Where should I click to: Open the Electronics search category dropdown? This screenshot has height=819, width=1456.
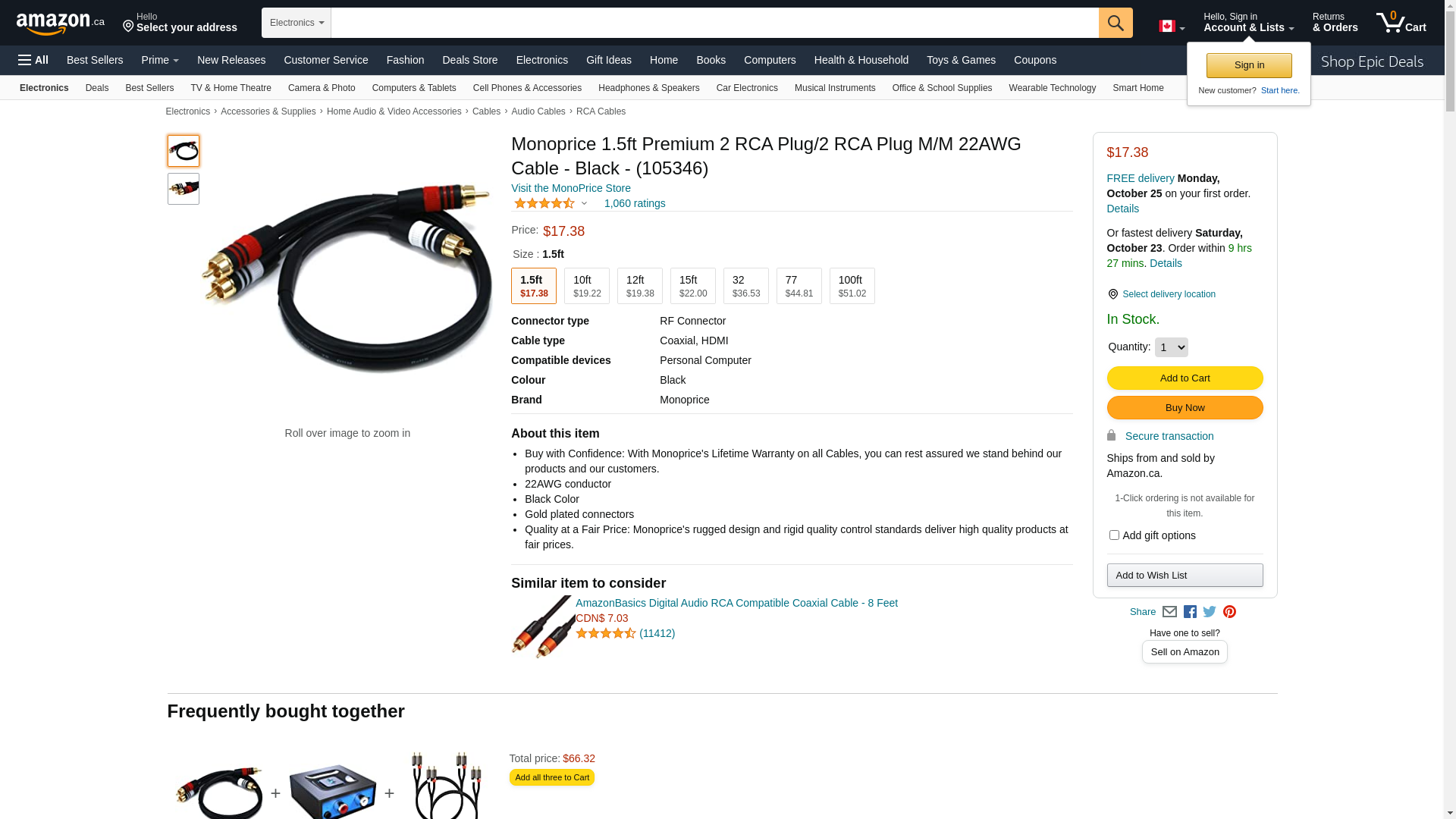[x=297, y=23]
